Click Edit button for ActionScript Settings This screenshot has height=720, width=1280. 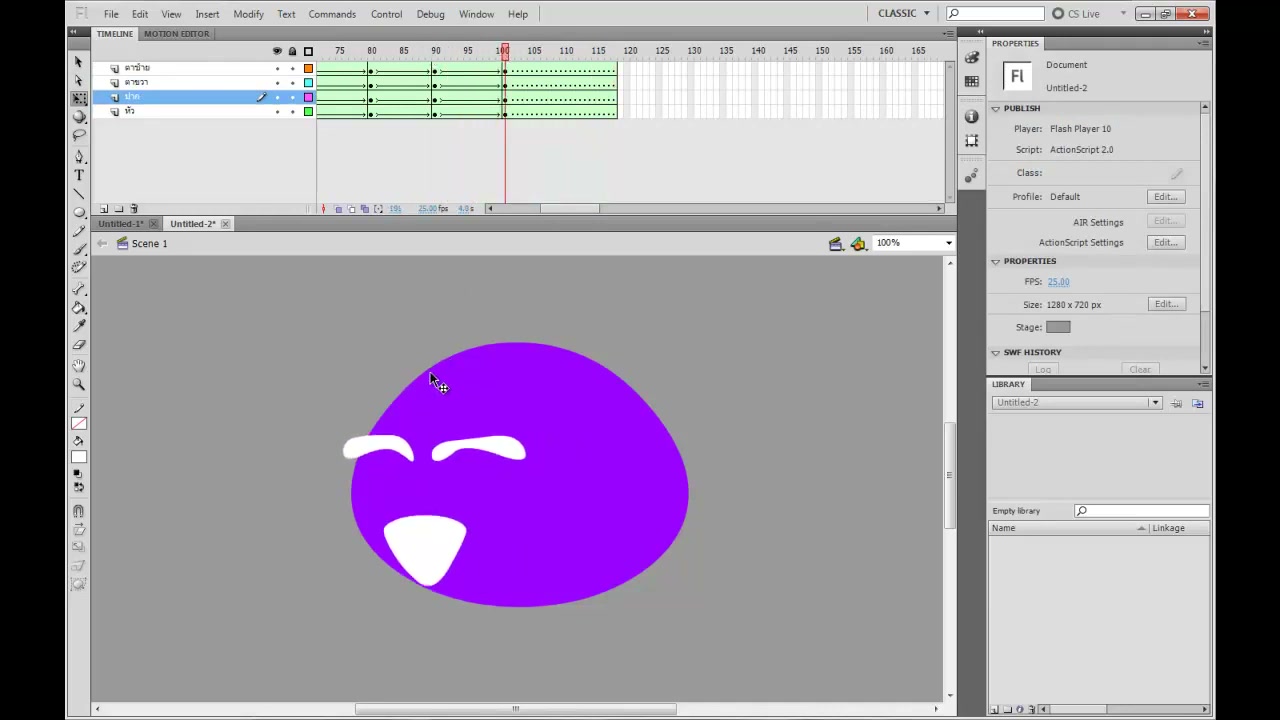click(1166, 243)
